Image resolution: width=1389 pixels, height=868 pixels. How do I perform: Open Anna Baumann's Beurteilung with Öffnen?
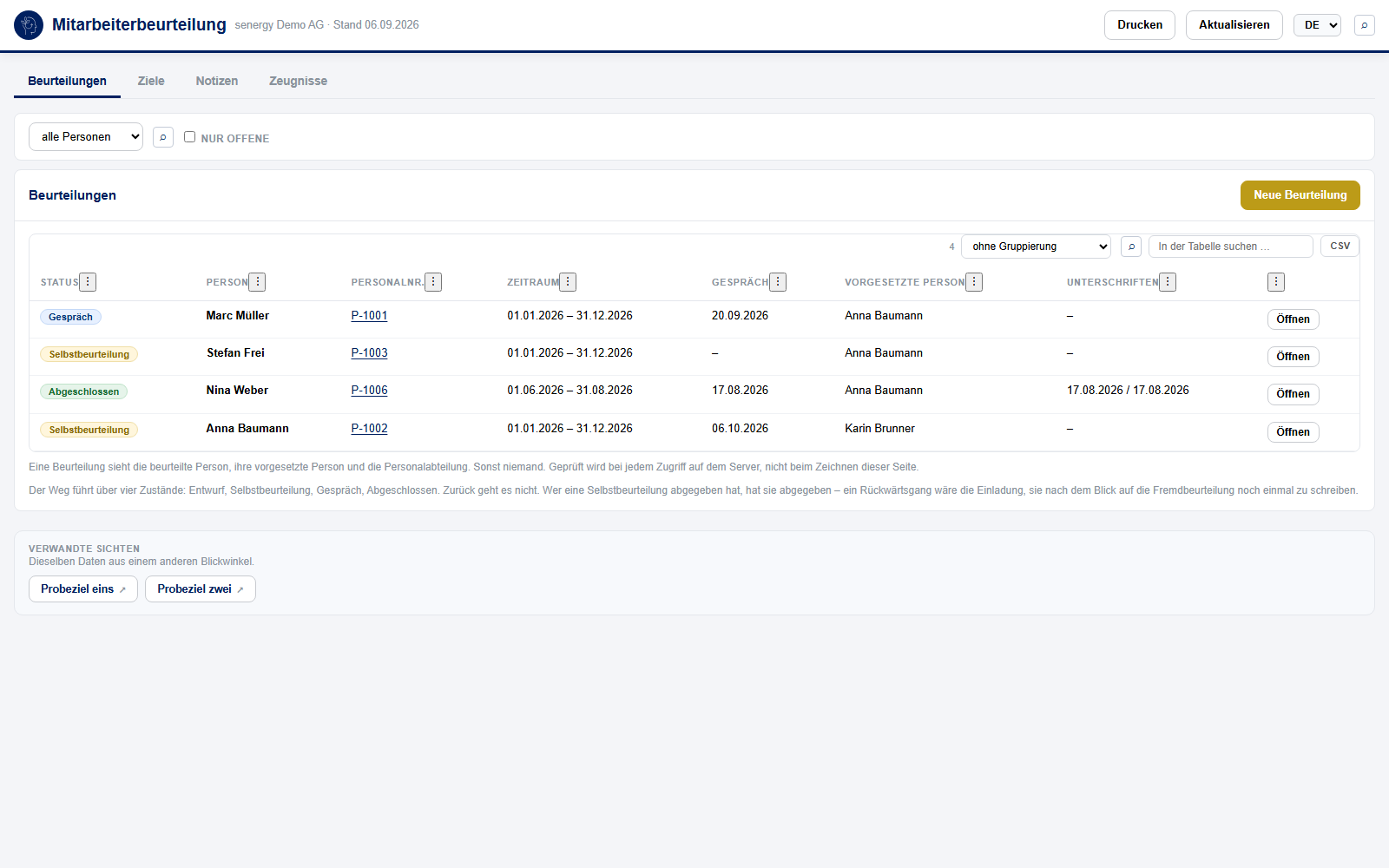pos(1294,432)
